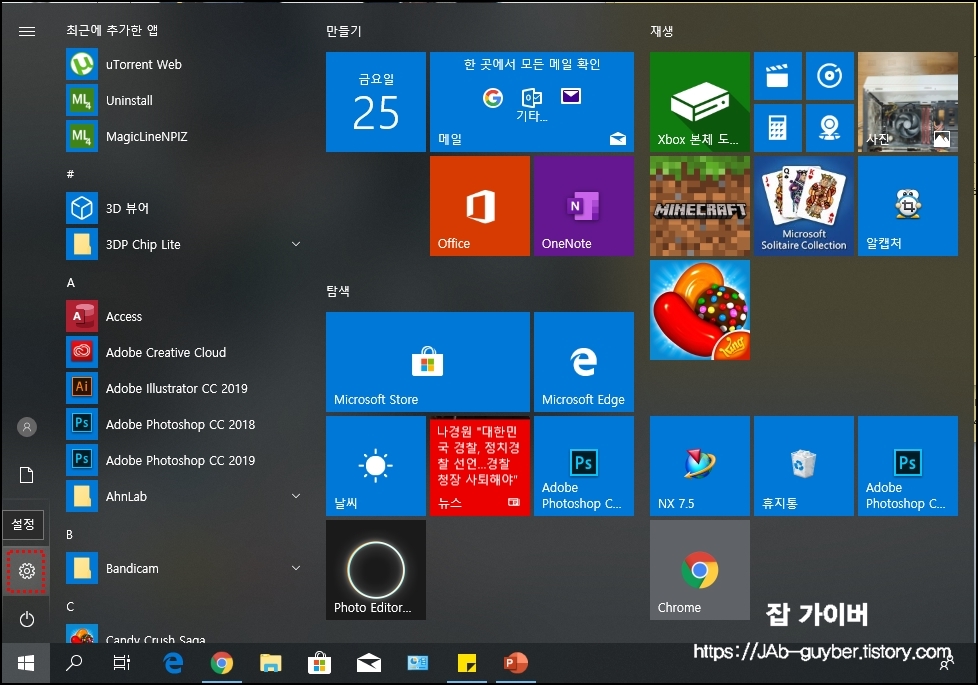Open AhnLab folder entry in list

pyautogui.click(x=184, y=497)
